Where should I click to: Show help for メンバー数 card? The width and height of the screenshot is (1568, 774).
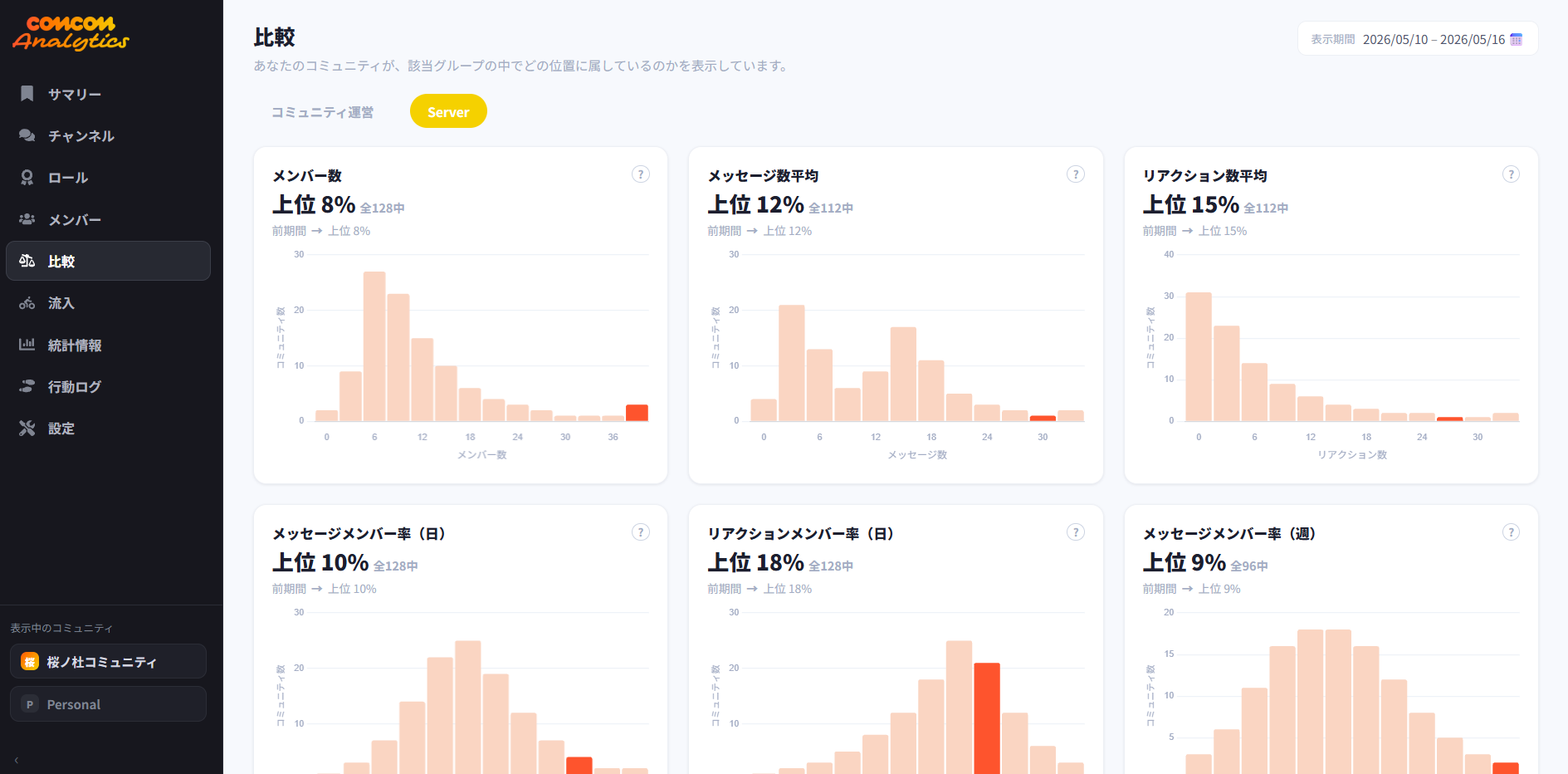[640, 174]
